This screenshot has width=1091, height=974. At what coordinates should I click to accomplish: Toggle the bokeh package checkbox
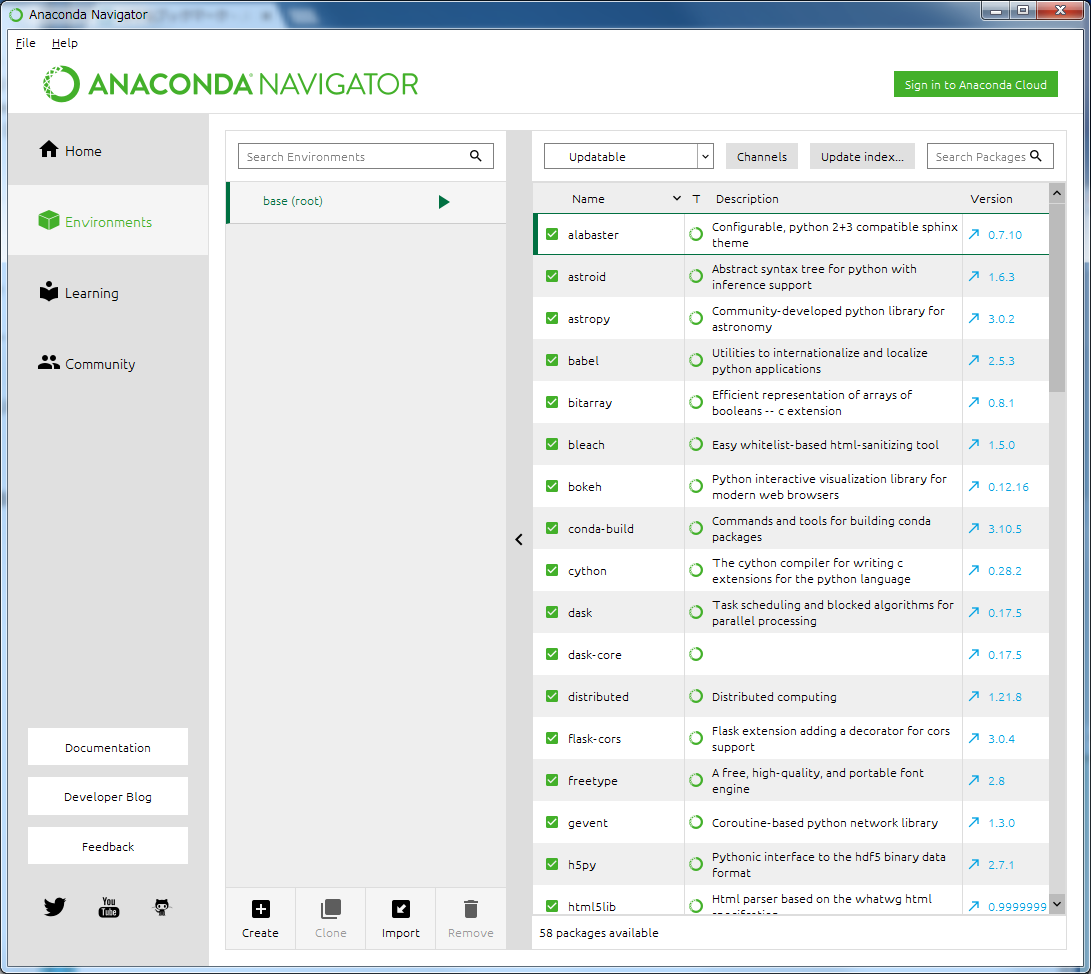click(x=552, y=486)
